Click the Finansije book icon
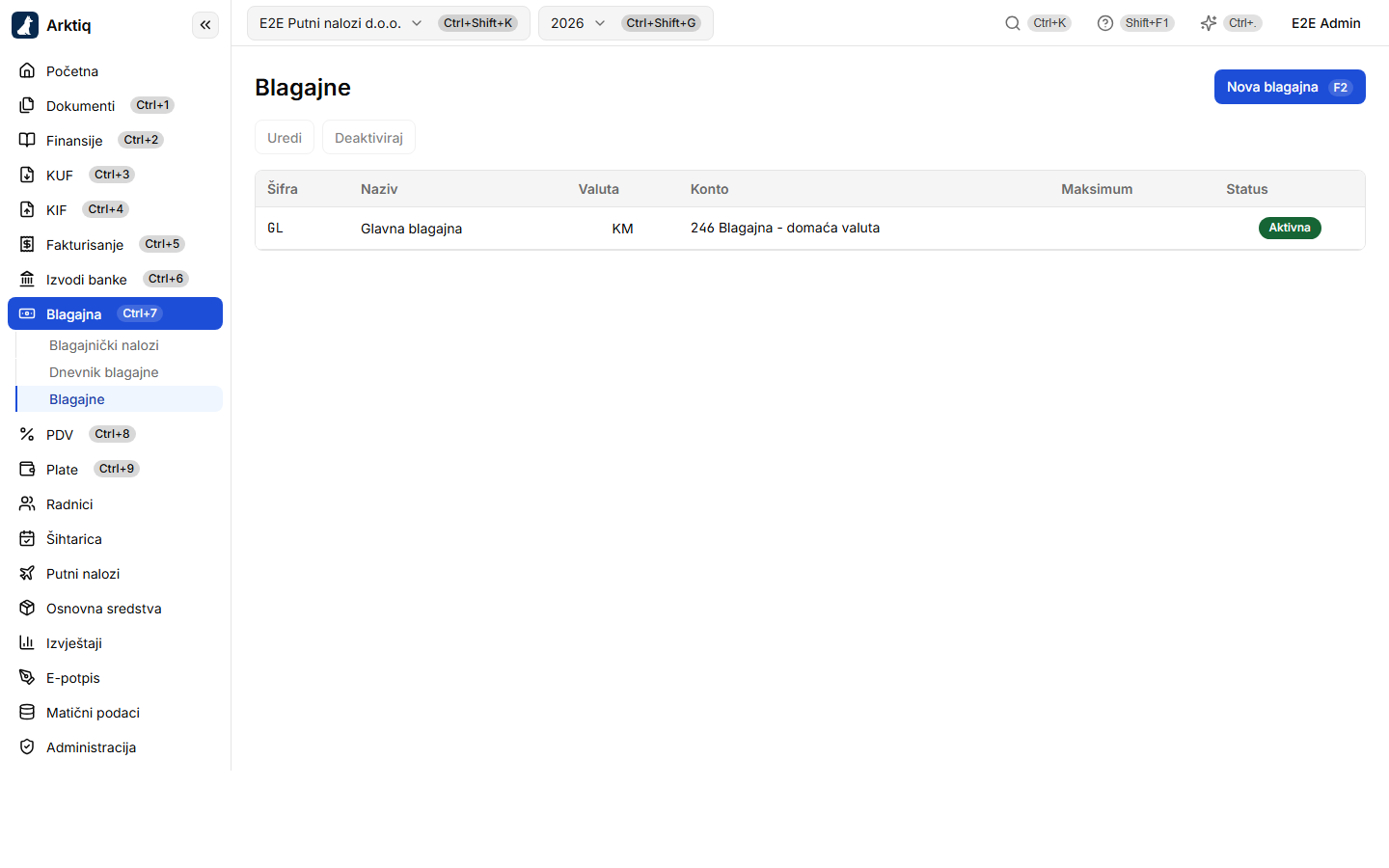Image resolution: width=1389 pixels, height=868 pixels. point(27,140)
